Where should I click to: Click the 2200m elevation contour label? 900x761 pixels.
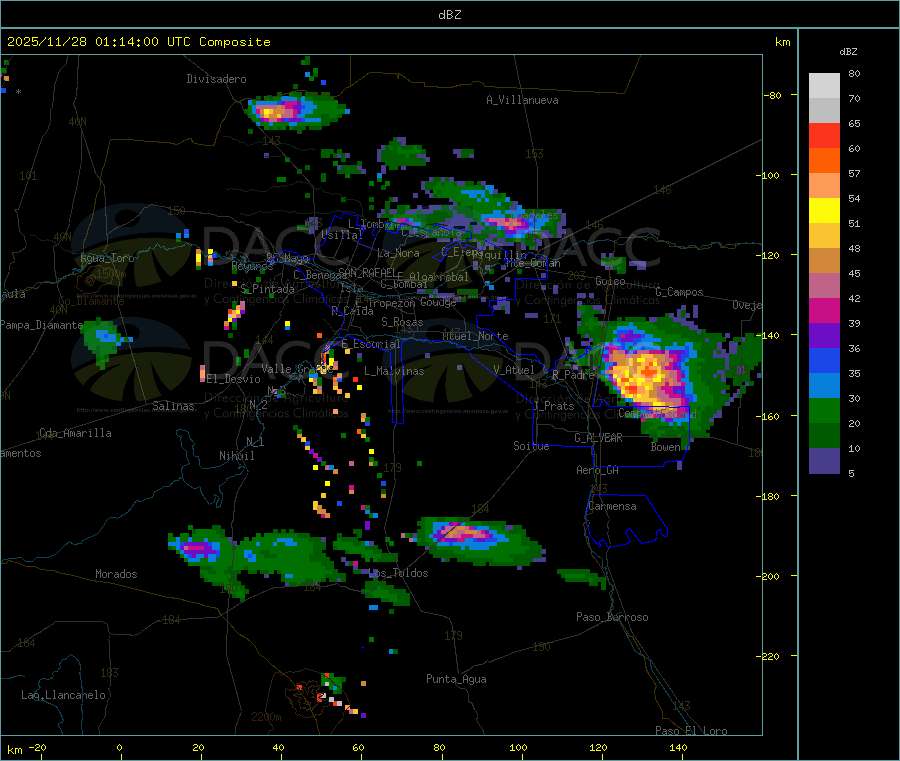266,717
